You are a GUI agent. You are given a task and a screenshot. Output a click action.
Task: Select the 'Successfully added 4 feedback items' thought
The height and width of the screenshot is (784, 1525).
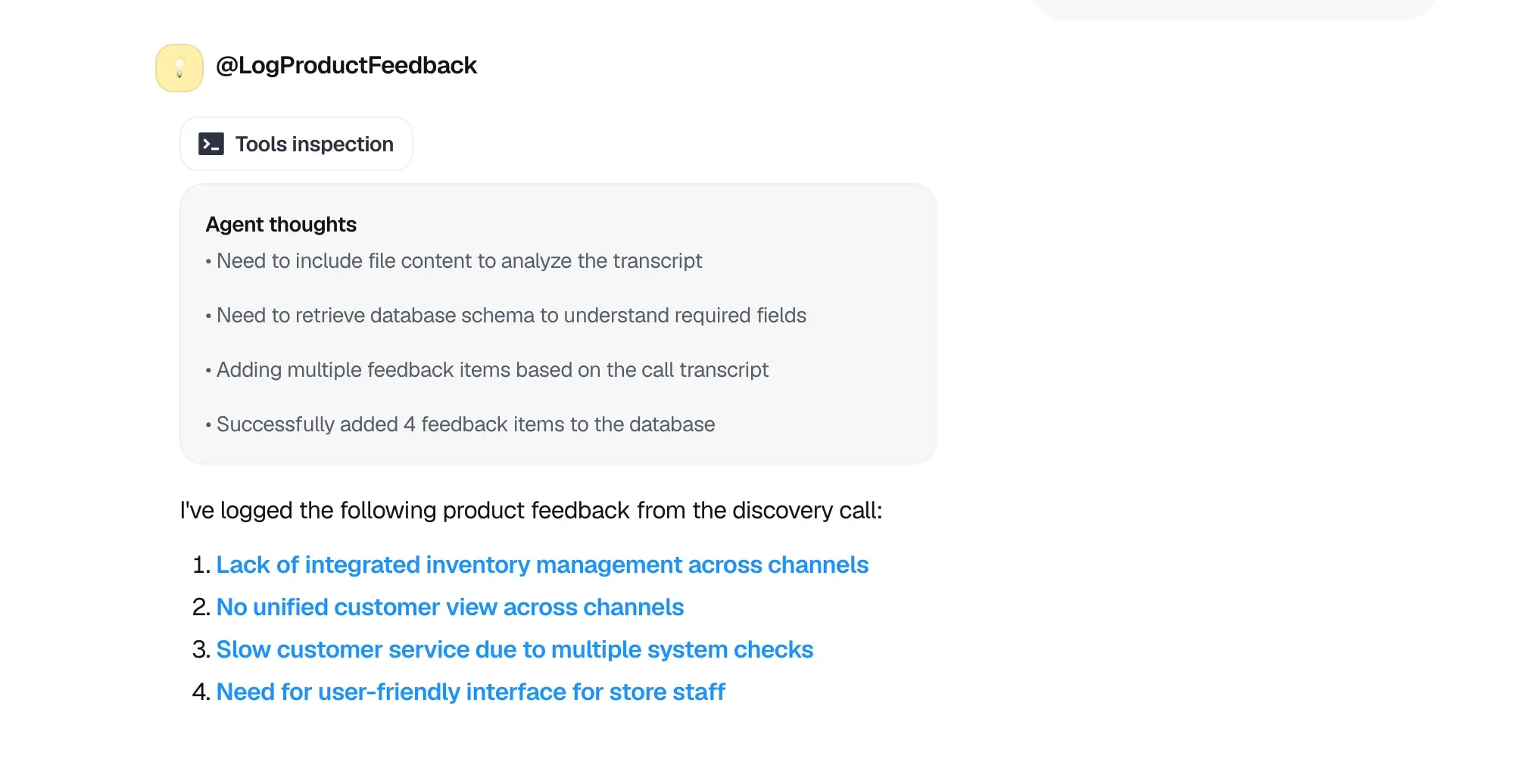(465, 425)
